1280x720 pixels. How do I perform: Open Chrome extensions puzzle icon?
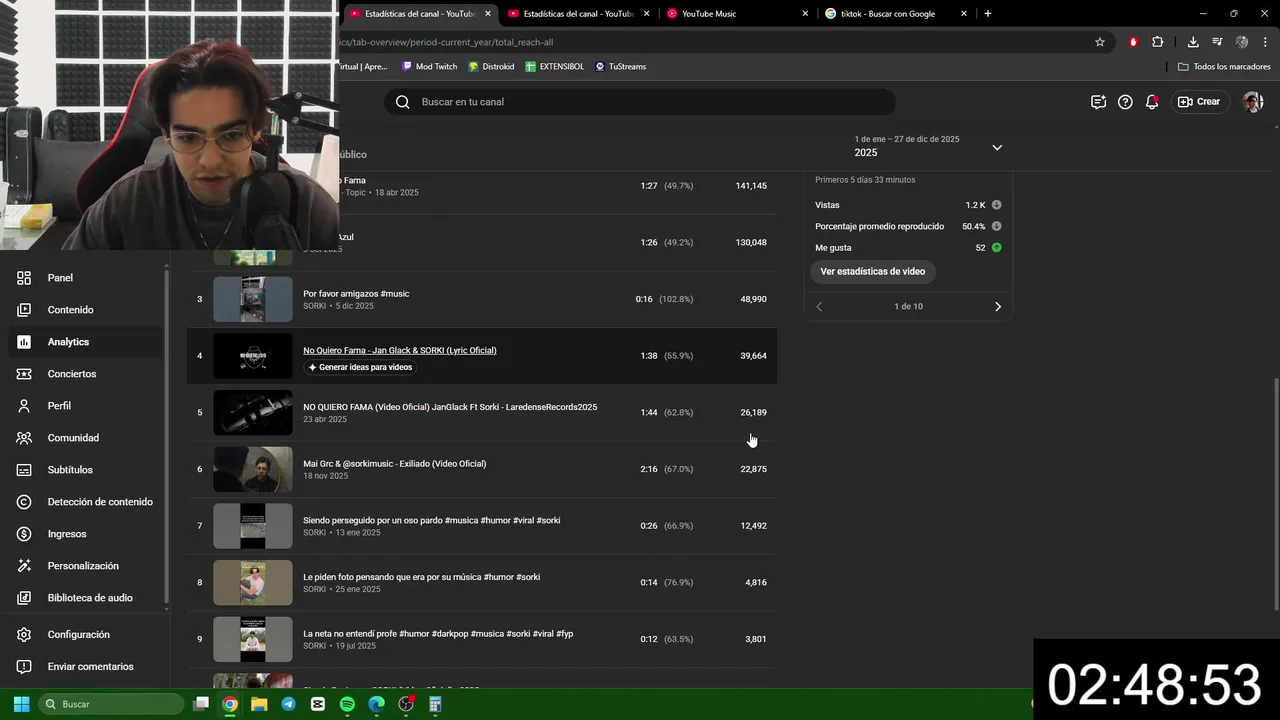coord(1158,42)
